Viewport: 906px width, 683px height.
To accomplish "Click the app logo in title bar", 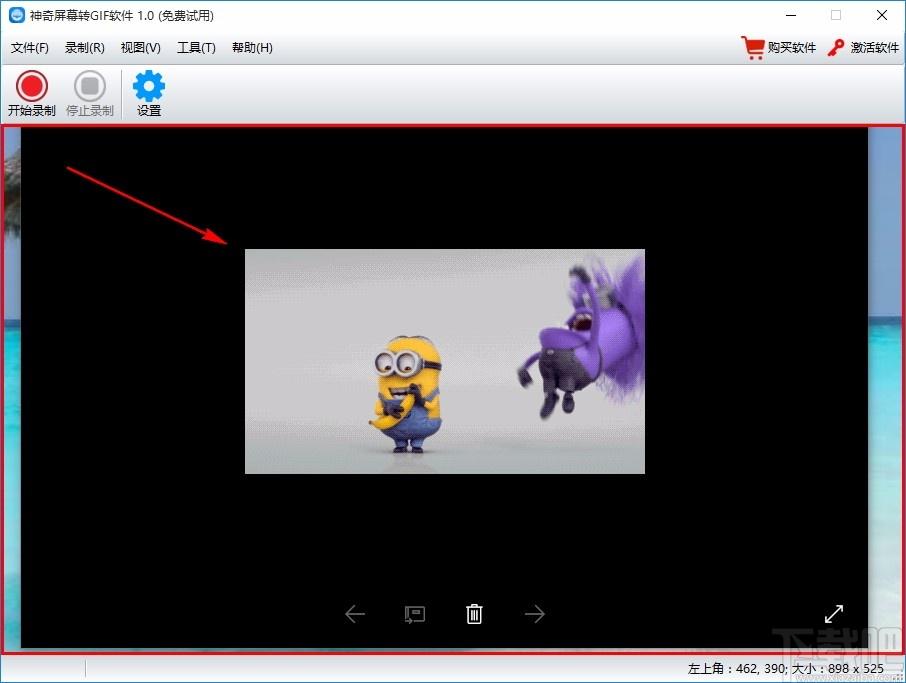I will tap(17, 16).
